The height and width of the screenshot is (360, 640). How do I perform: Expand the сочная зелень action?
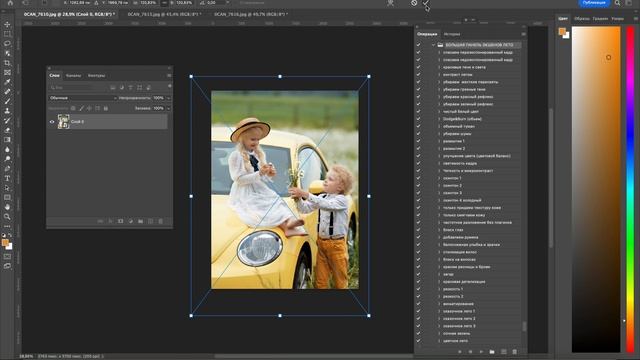(439, 333)
